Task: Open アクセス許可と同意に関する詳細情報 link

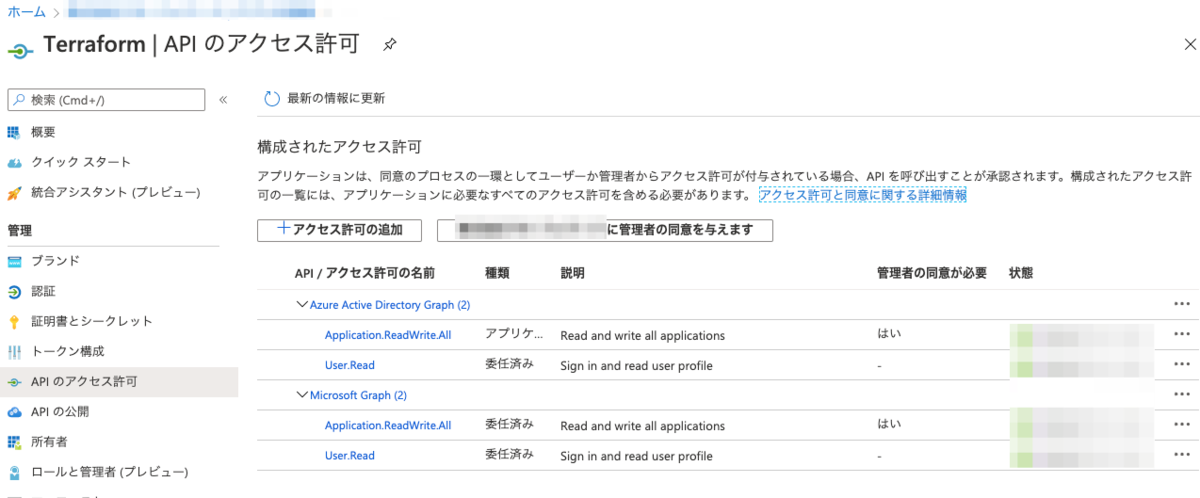Action: 862,195
